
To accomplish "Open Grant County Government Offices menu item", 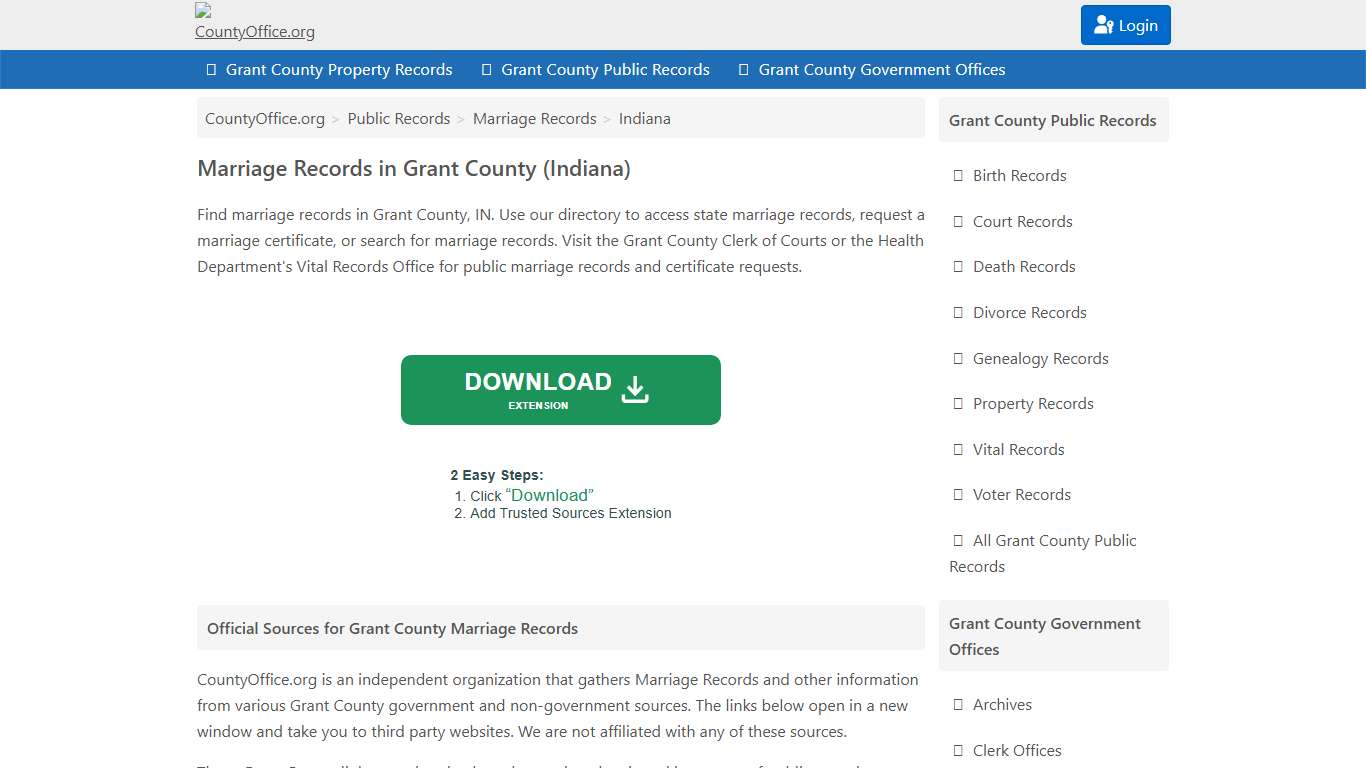I will (882, 69).
